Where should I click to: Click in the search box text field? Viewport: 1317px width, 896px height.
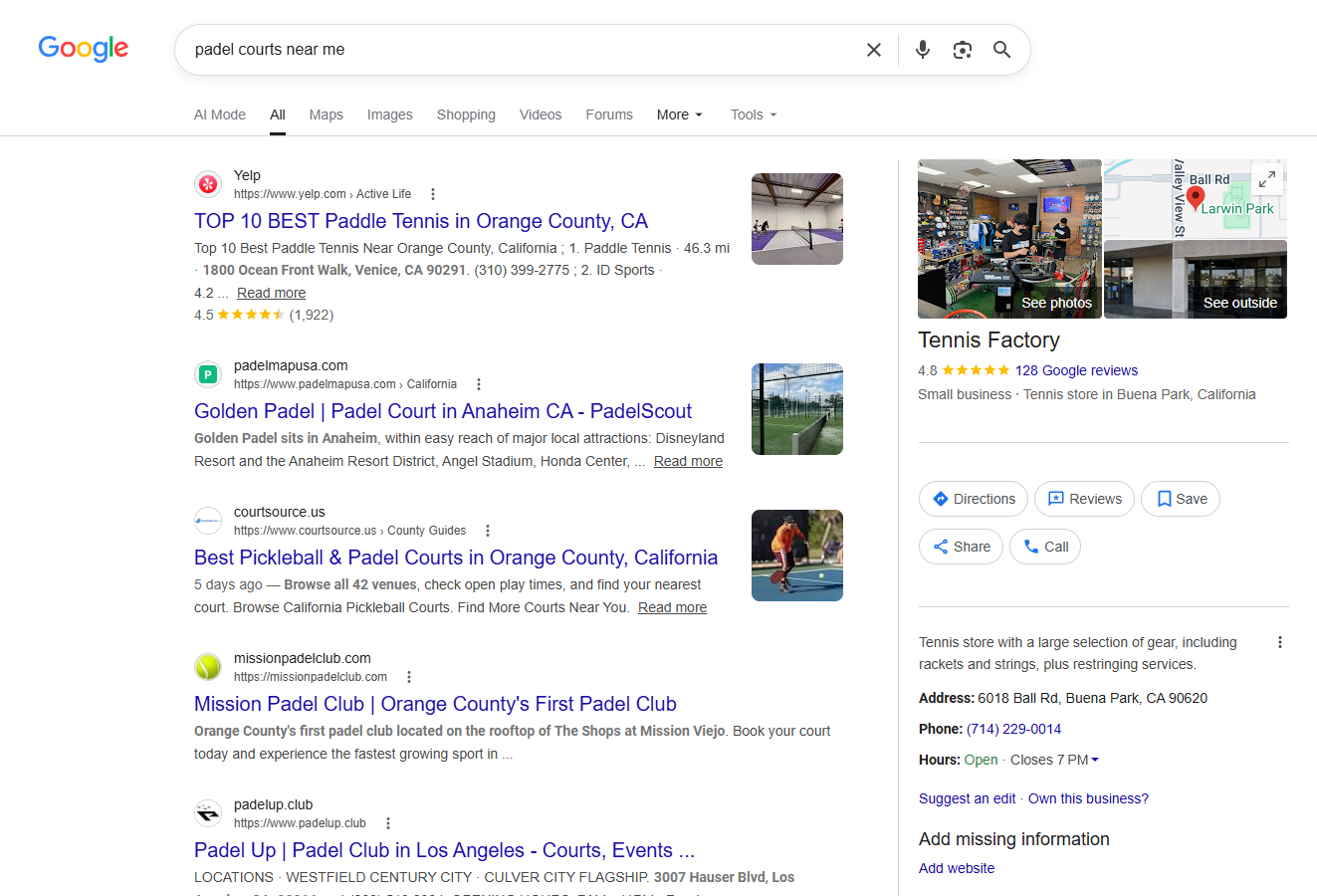pos(518,50)
